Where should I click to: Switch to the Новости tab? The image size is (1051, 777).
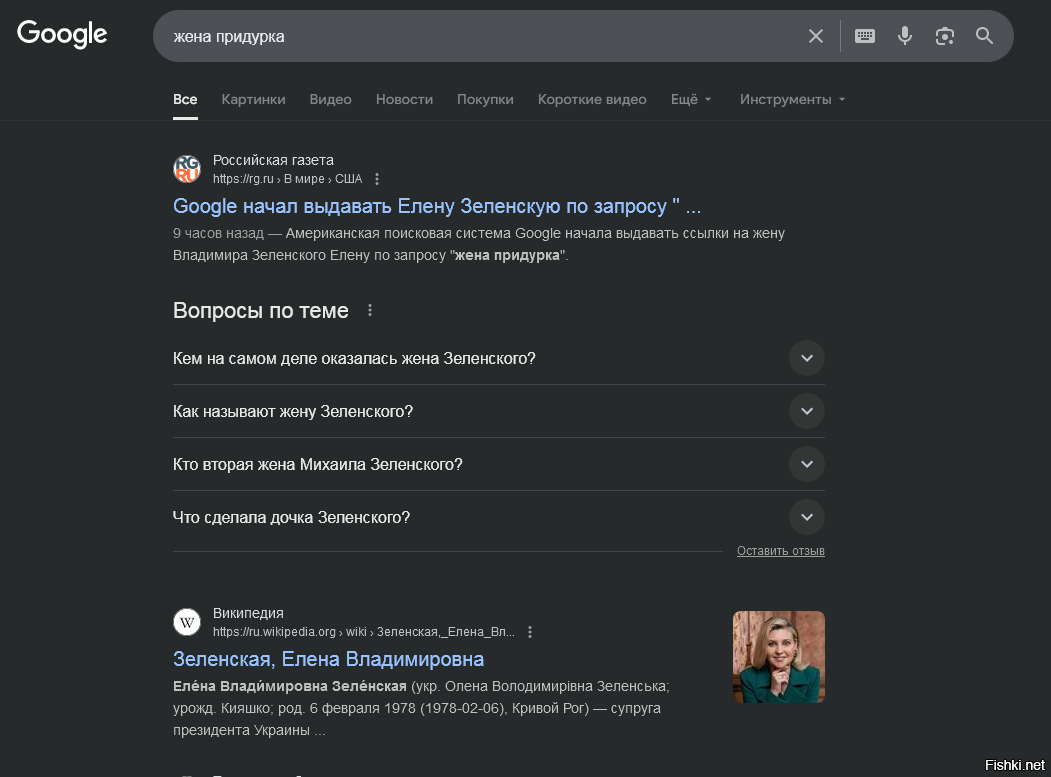coord(404,99)
